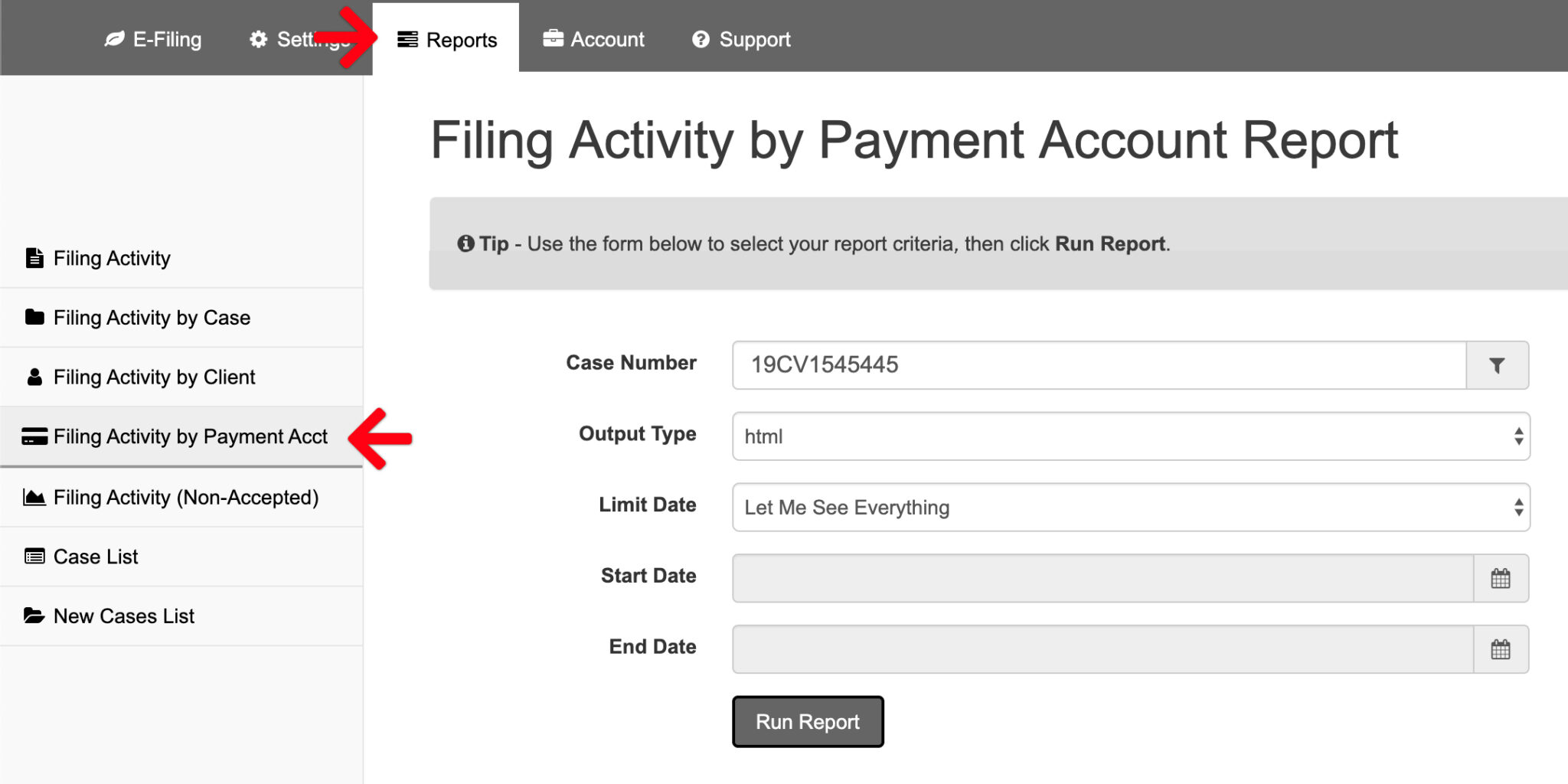
Task: Open the New Cases List report
Action: [x=123, y=616]
